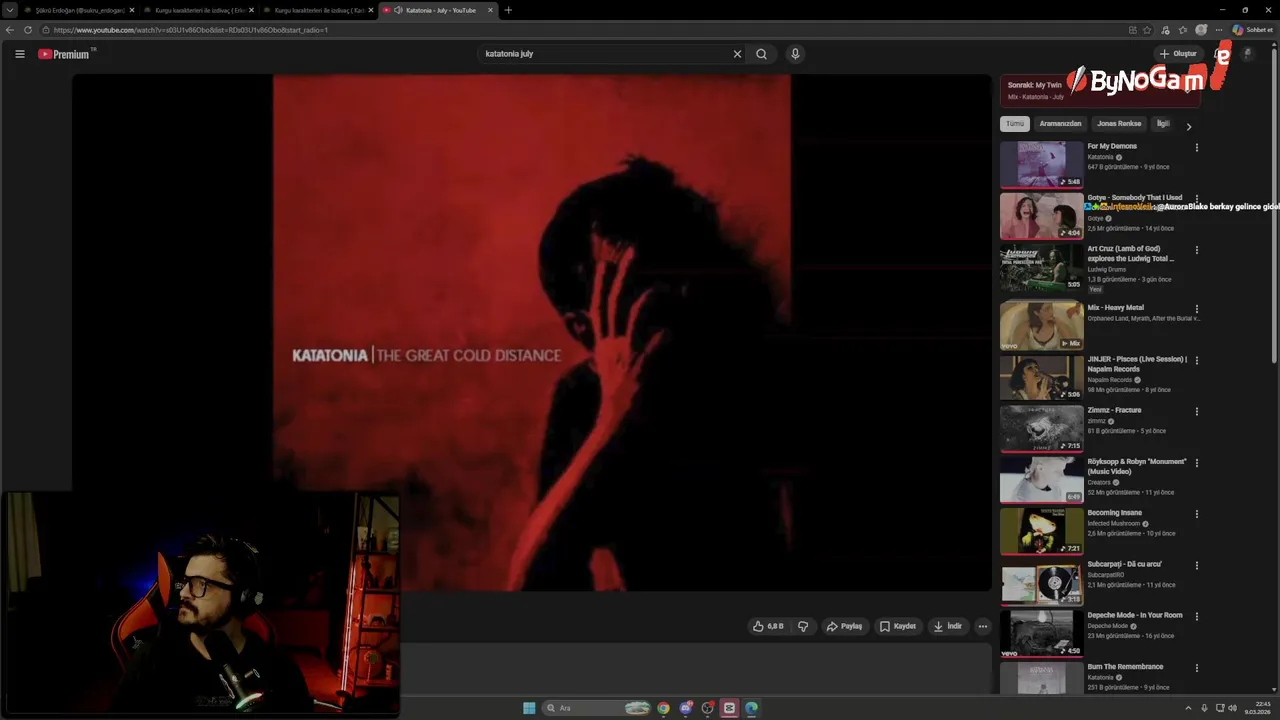Click the Oluştur create button

pyautogui.click(x=1178, y=54)
